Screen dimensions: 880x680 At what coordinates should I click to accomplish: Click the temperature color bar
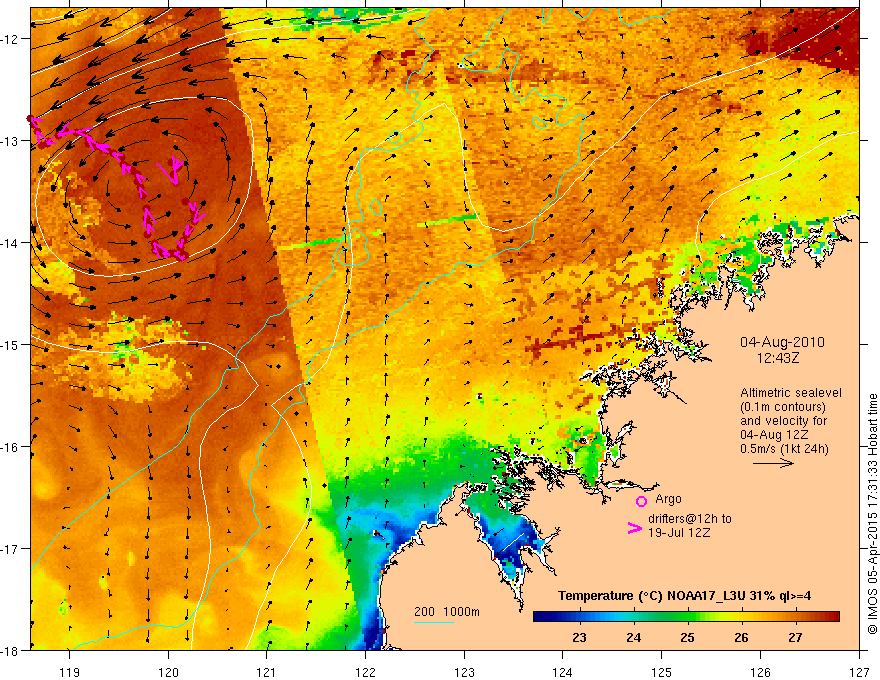click(x=686, y=617)
